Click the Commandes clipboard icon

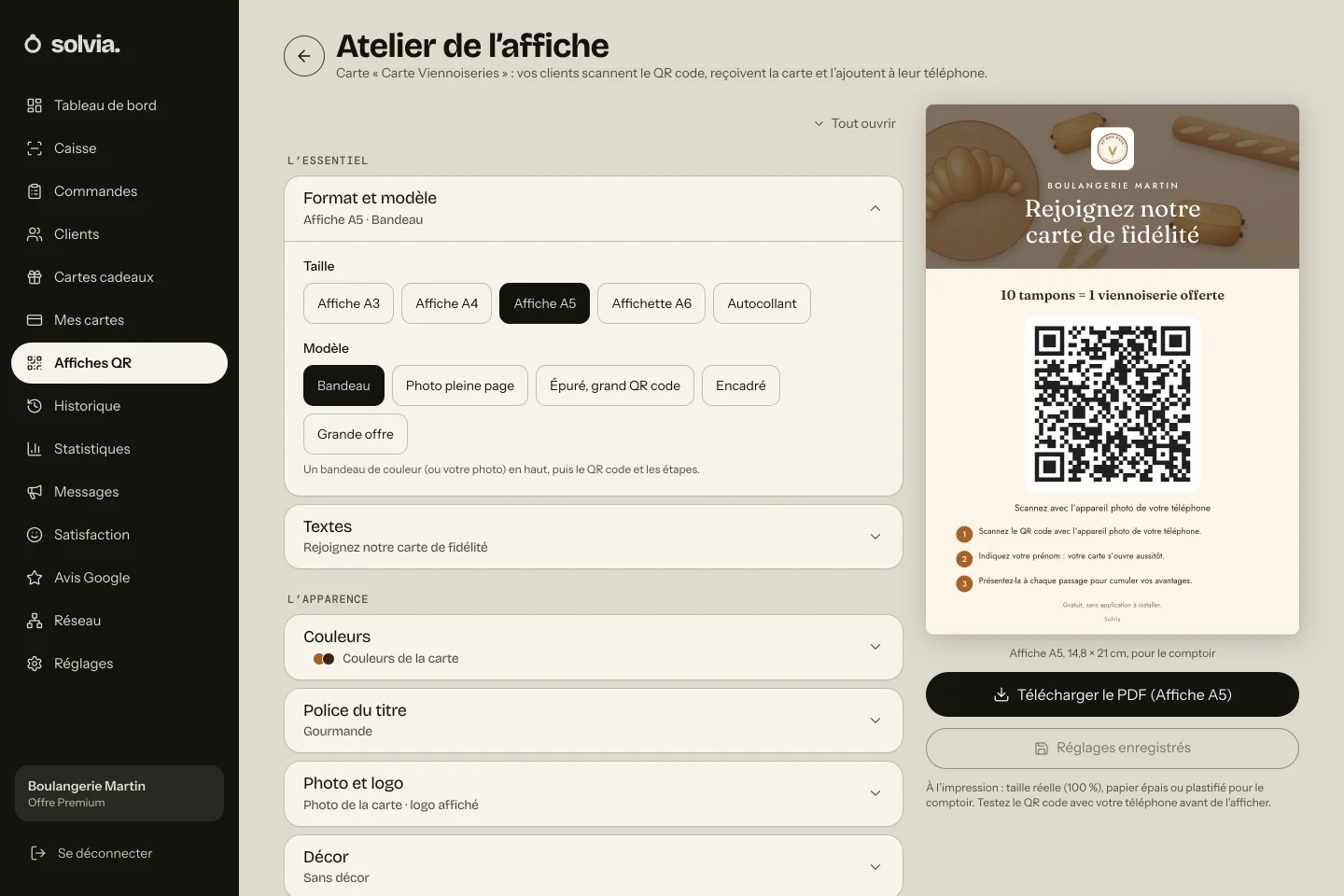click(35, 191)
